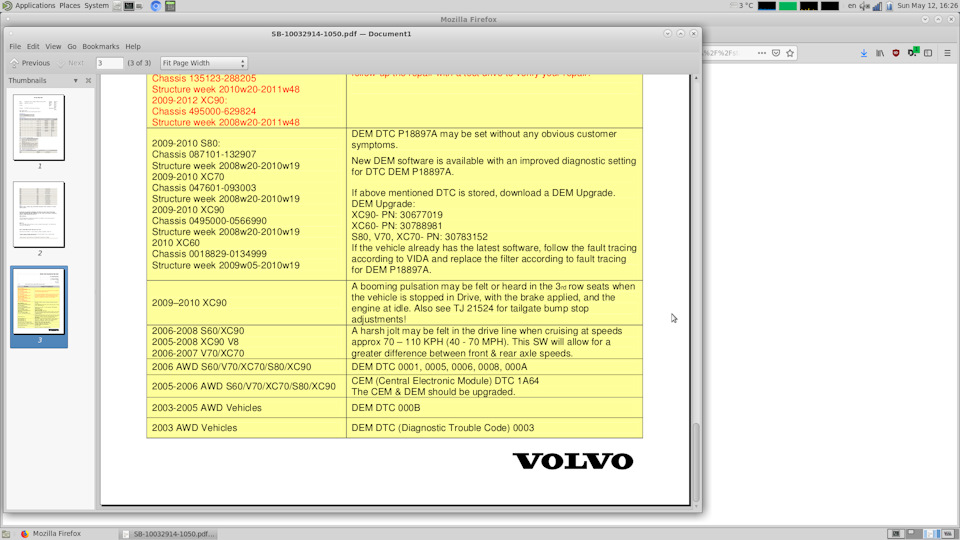
Task: Go to the Previous page
Action: (30, 63)
